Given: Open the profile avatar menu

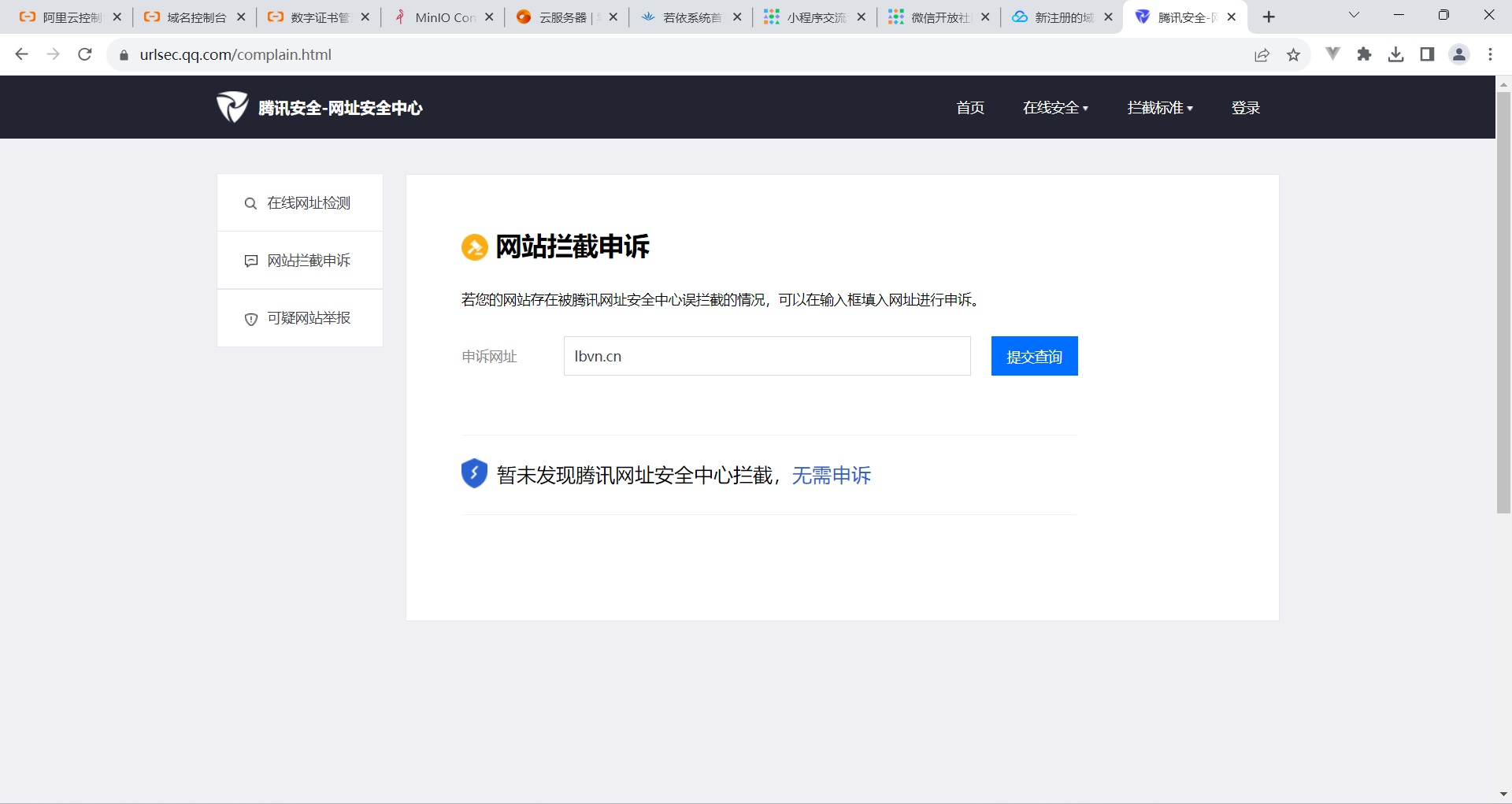Looking at the screenshot, I should [1459, 54].
